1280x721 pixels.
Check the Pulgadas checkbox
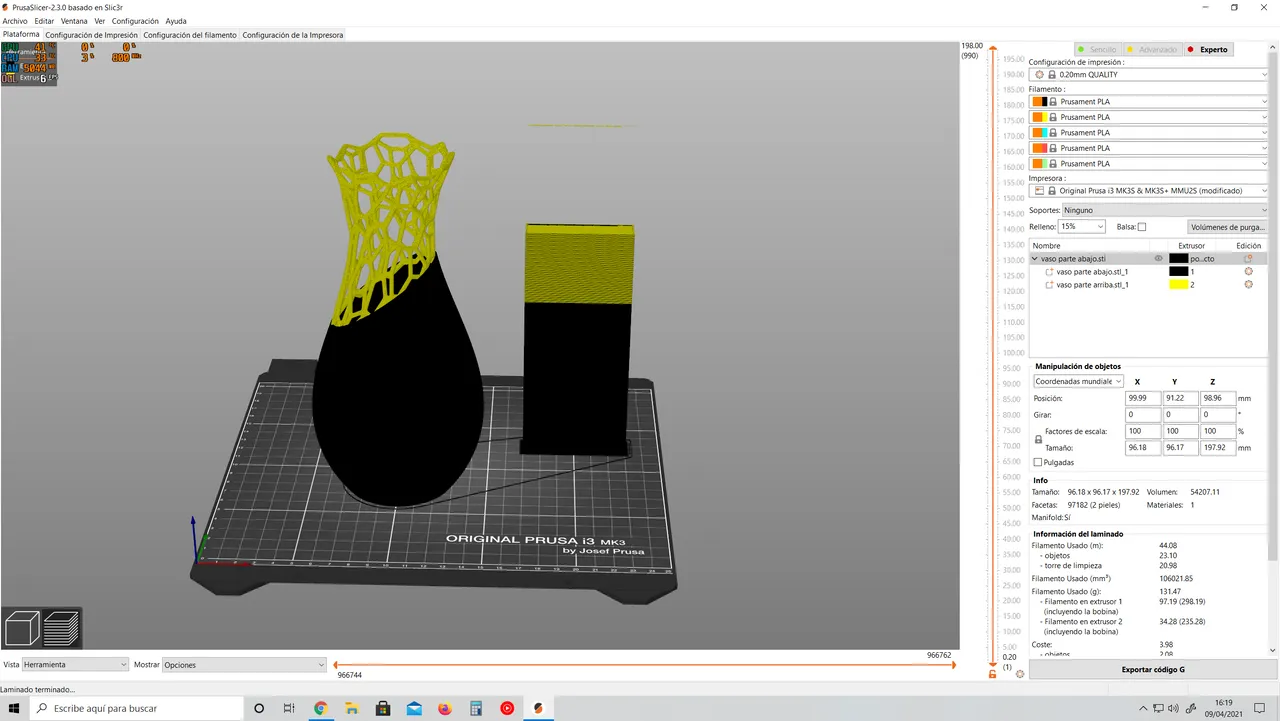pyautogui.click(x=1038, y=462)
